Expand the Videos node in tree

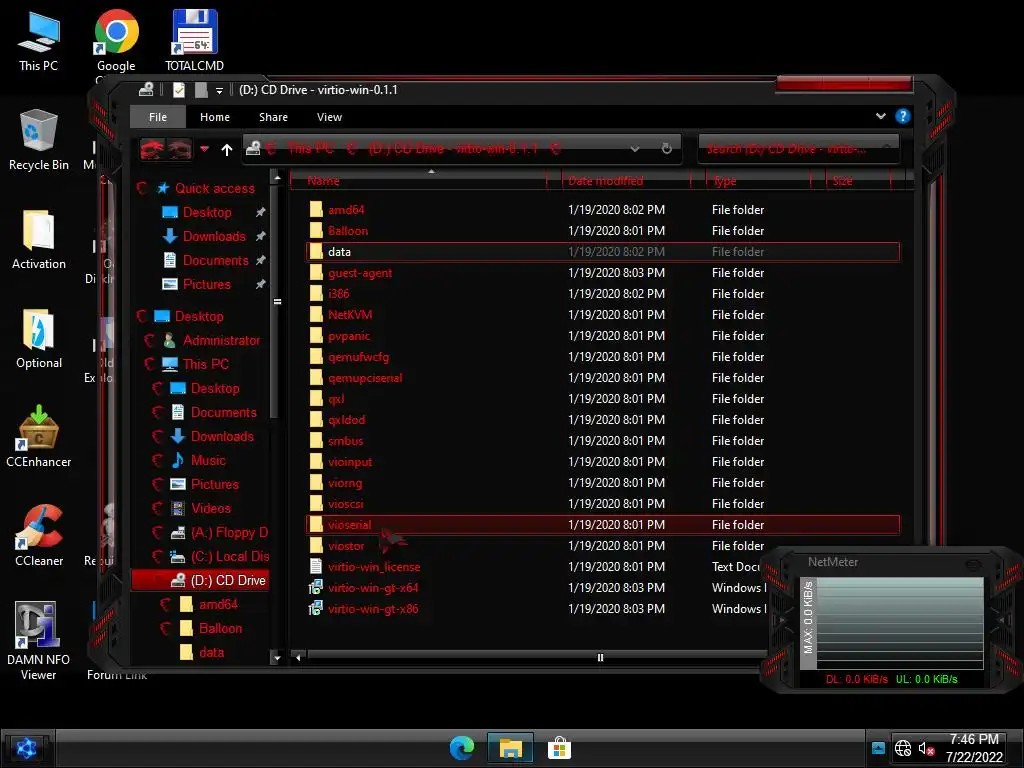pyautogui.click(x=157, y=508)
